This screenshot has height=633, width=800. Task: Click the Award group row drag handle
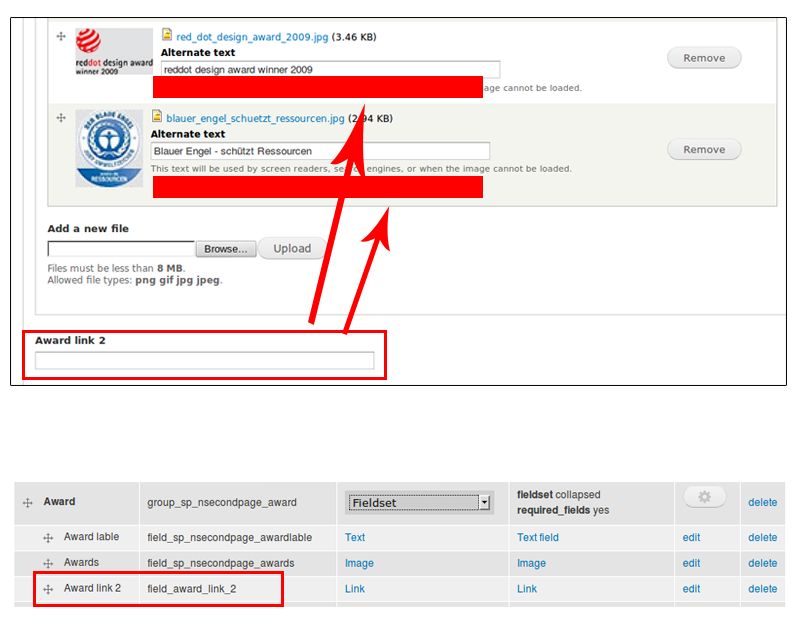pos(28,503)
